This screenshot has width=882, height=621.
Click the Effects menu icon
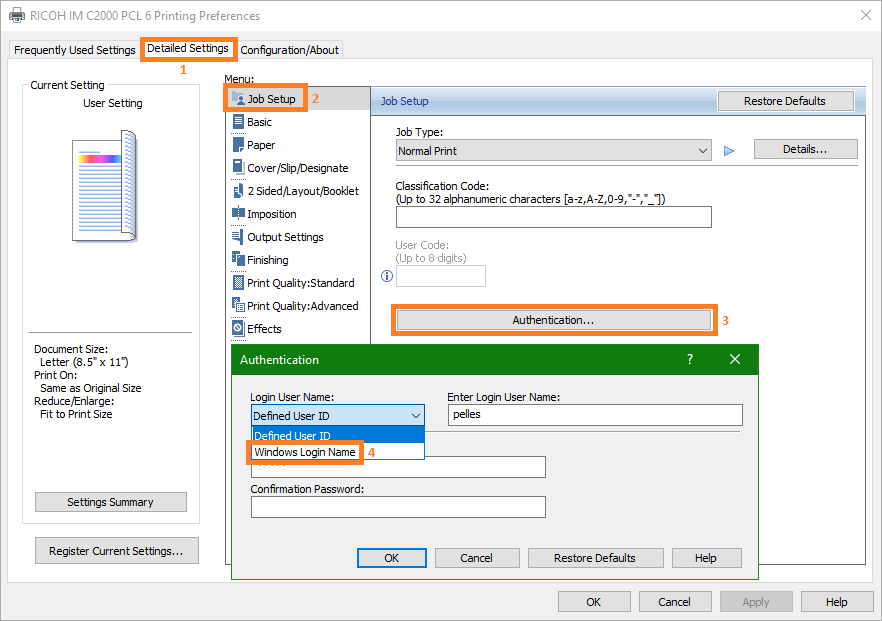tap(240, 328)
